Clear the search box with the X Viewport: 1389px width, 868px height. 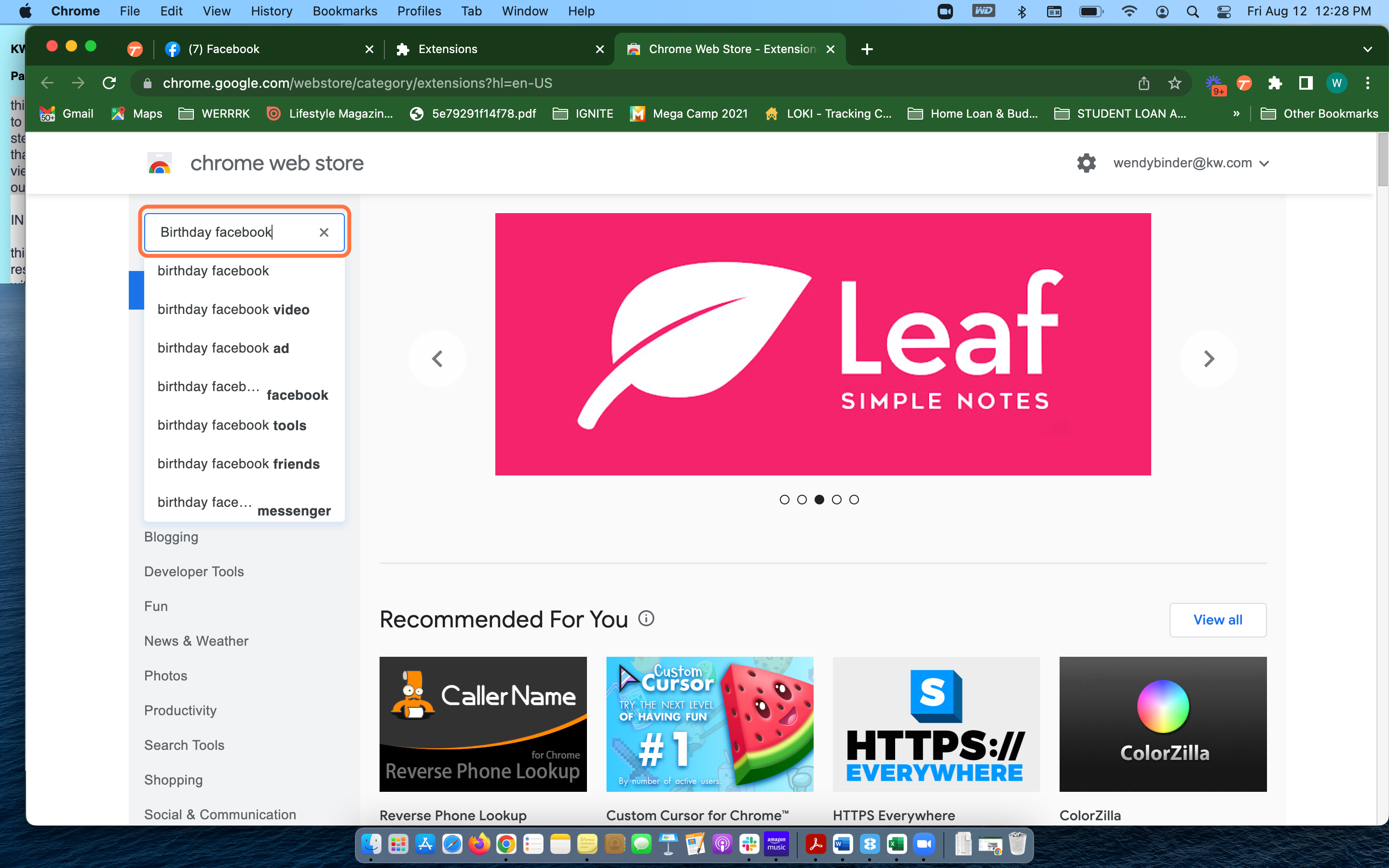point(324,232)
